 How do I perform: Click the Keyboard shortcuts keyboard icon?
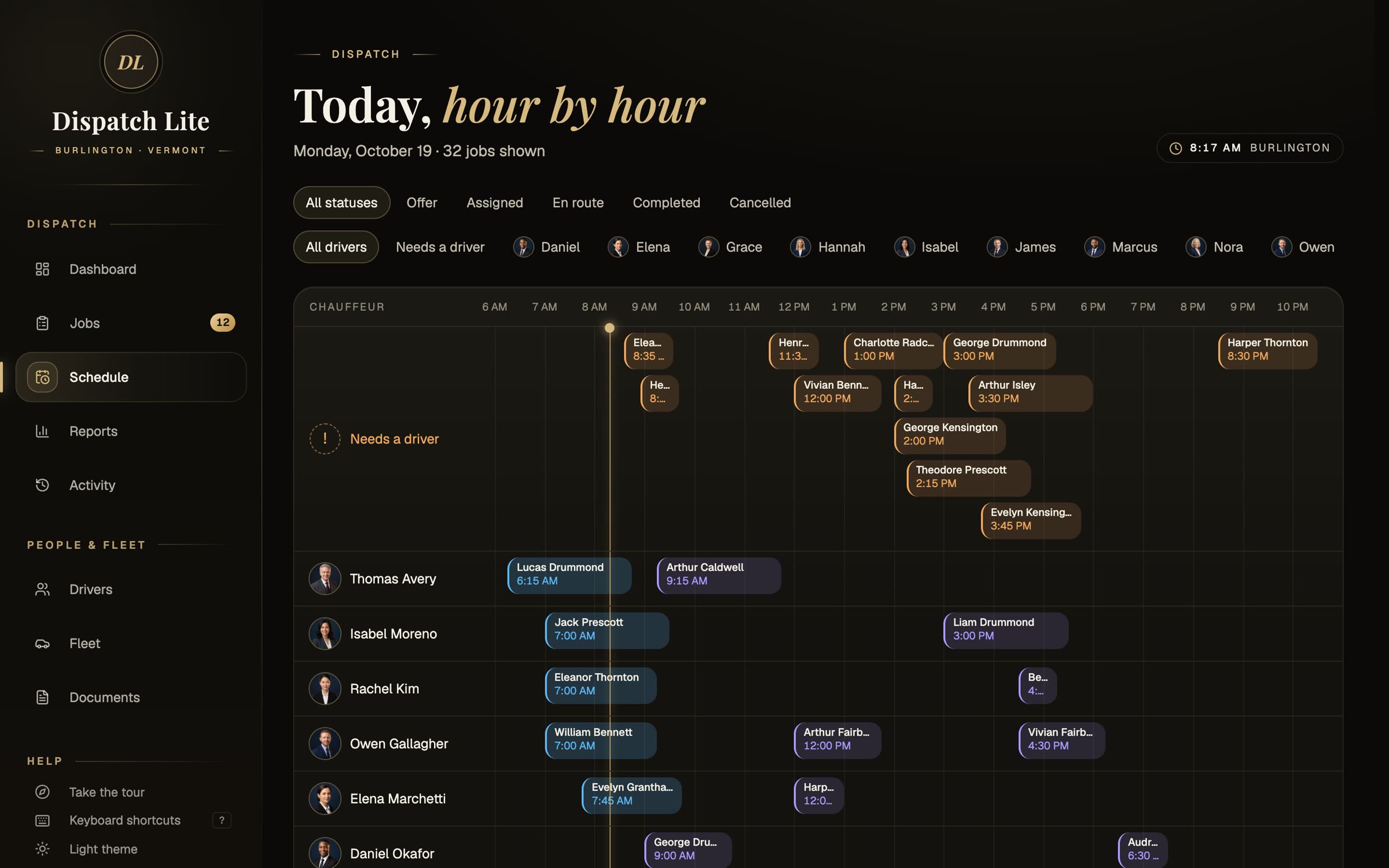tap(42, 821)
